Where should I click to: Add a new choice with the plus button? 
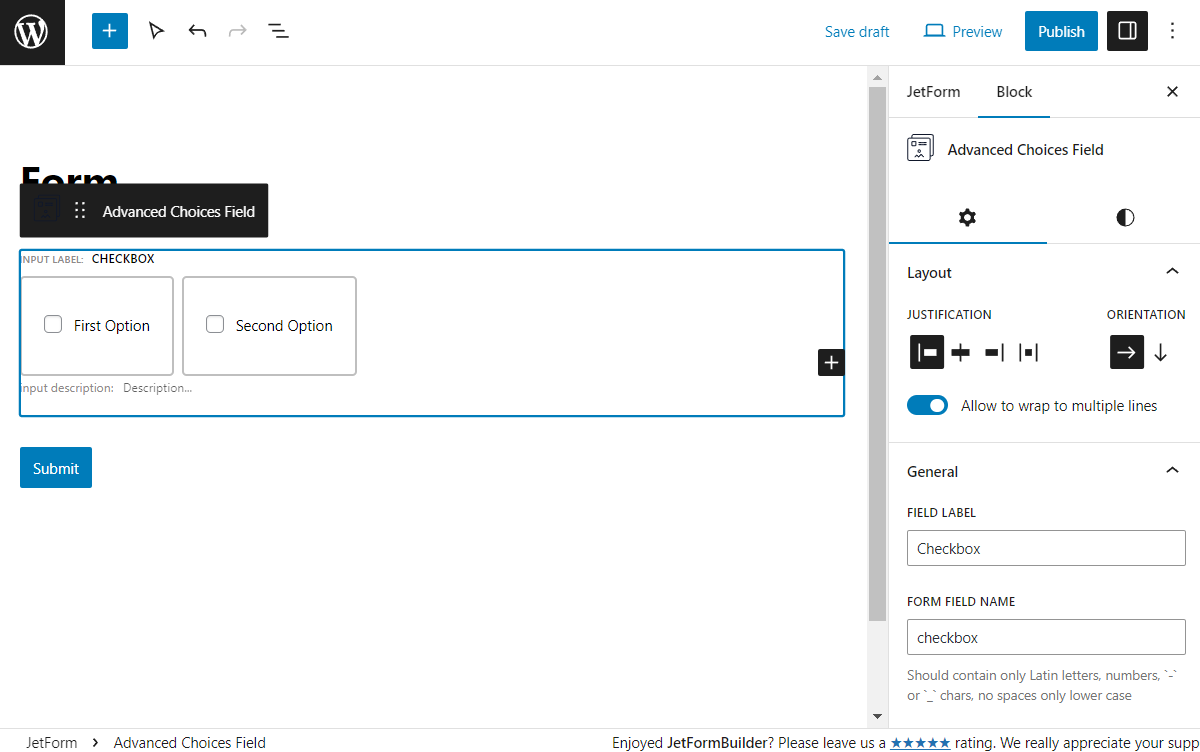pyautogui.click(x=831, y=362)
